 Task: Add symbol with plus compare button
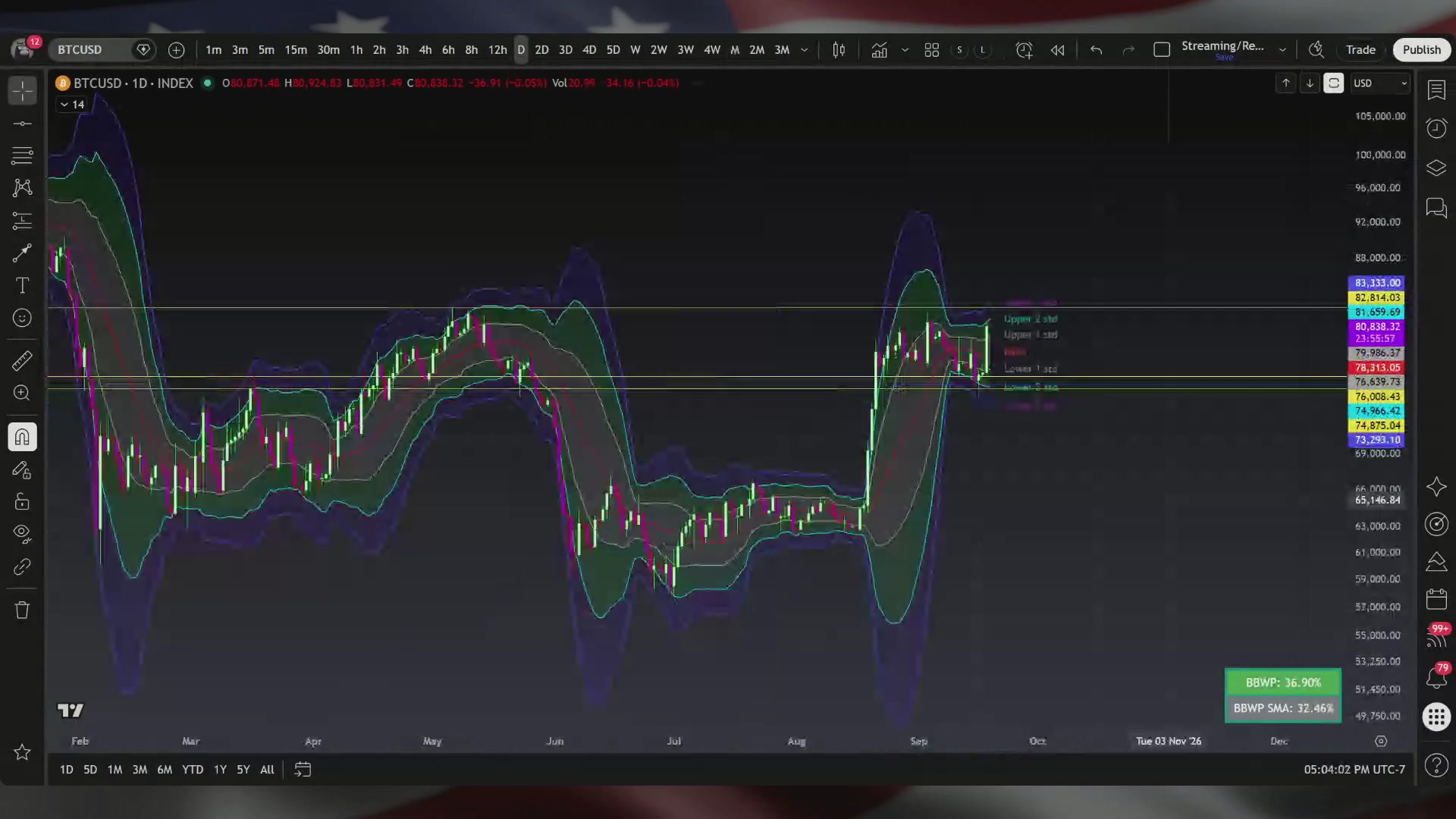coord(176,50)
